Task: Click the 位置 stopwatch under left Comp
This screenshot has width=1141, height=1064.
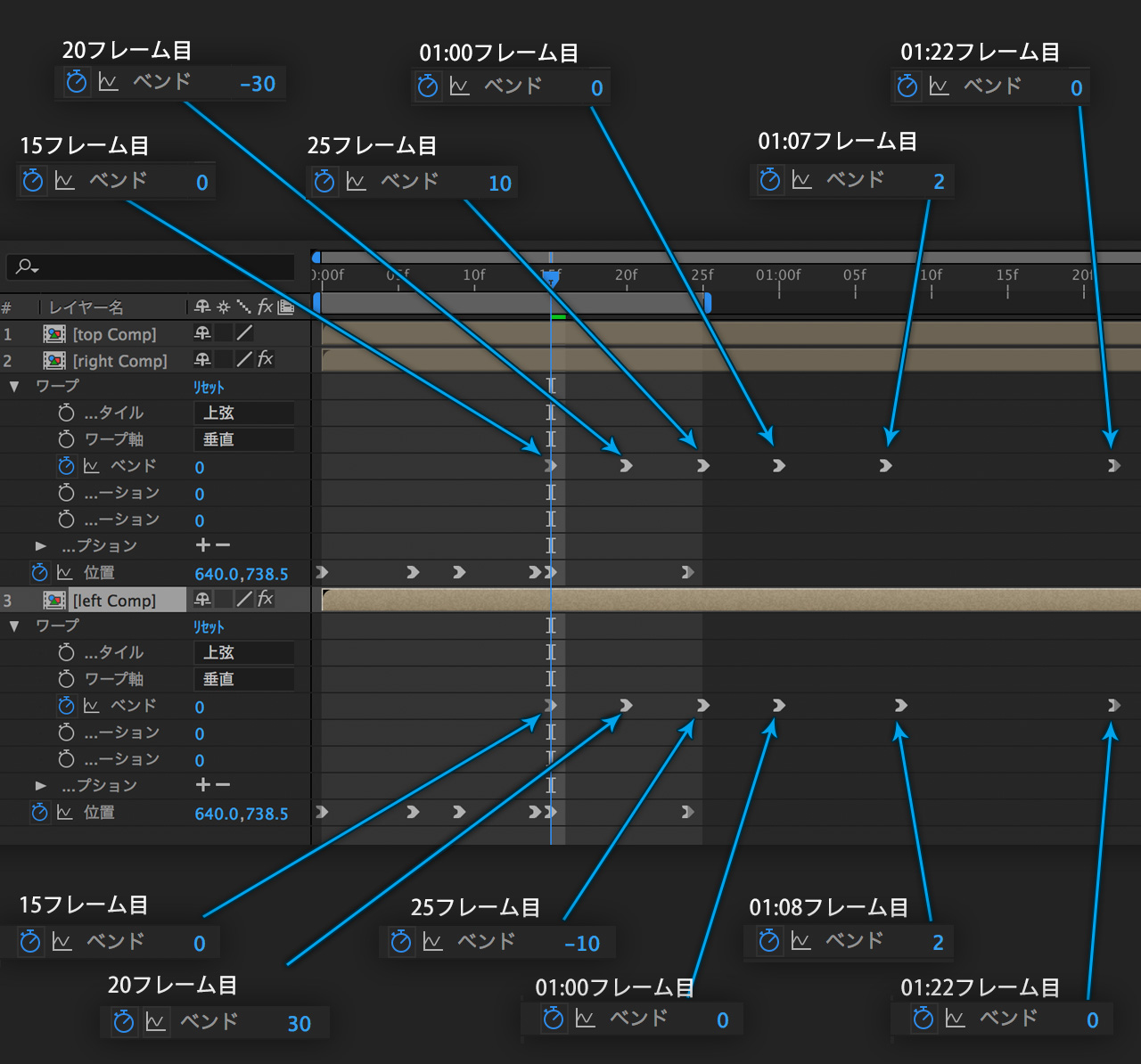Action: pos(39,813)
